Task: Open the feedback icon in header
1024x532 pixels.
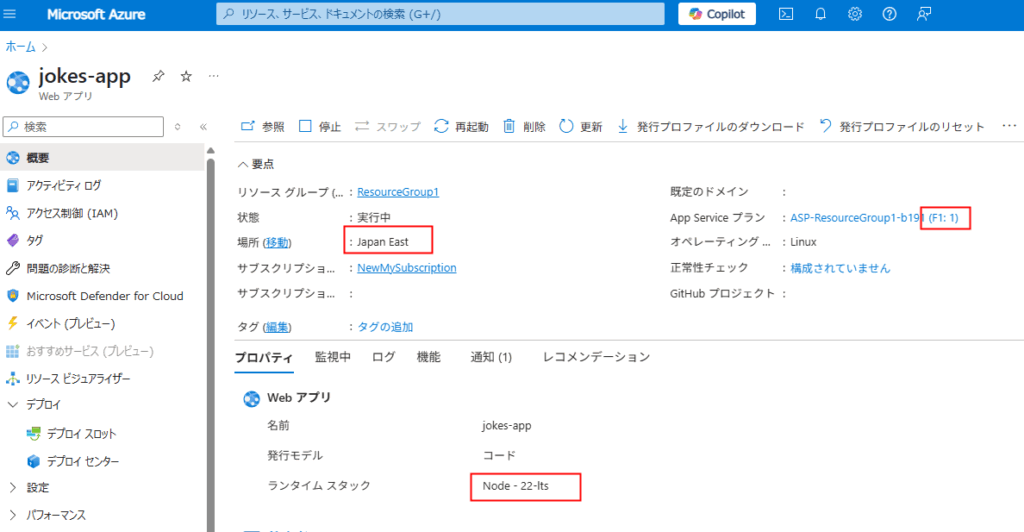Action: coord(923,14)
